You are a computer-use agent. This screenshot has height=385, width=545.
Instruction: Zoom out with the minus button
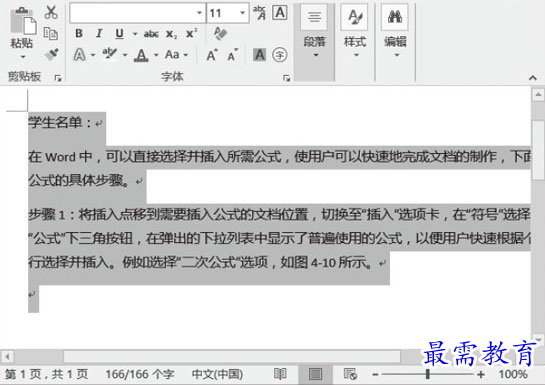click(x=375, y=374)
